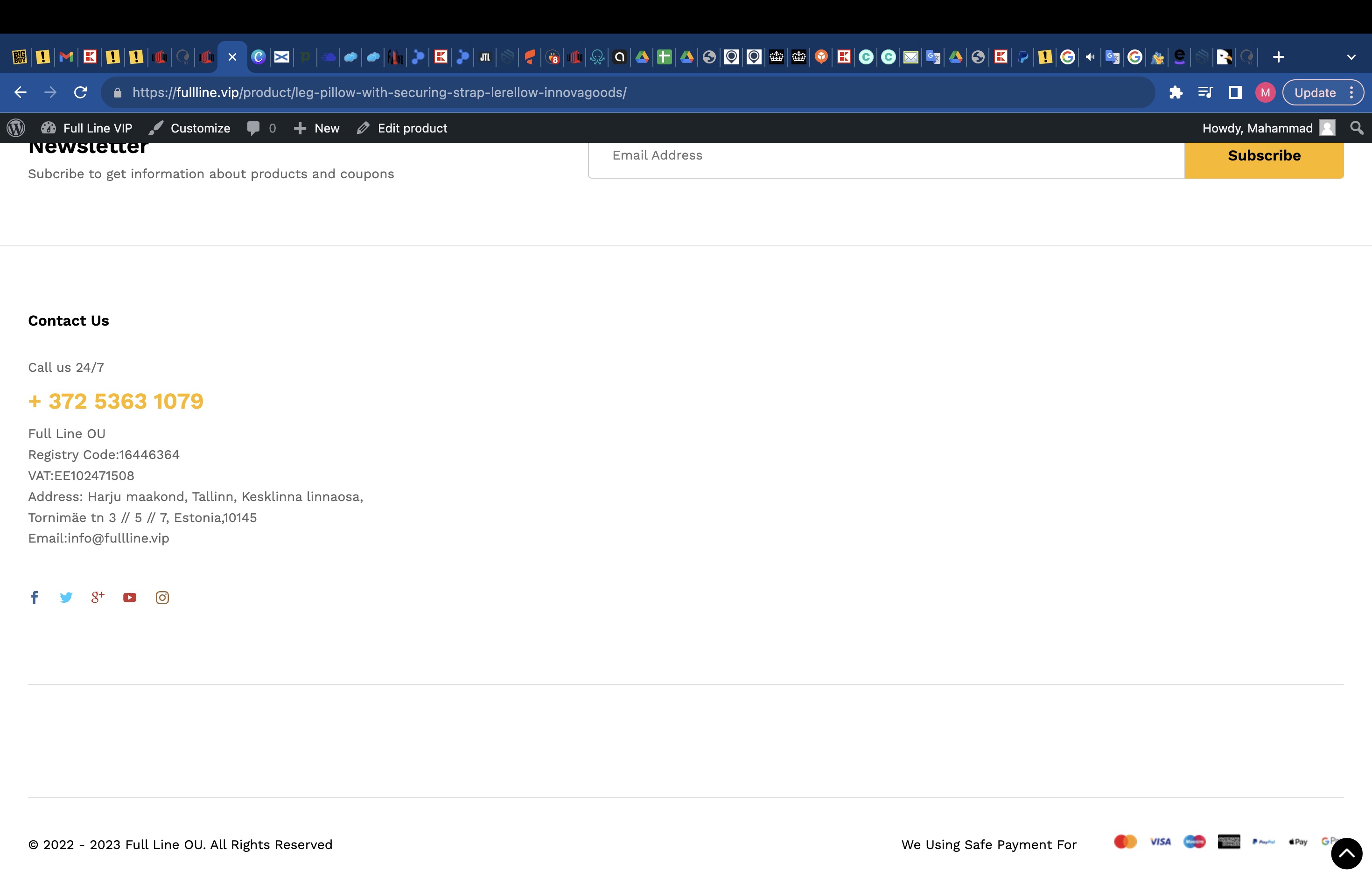Screen dimensions: 1372x892
Task: Focus the Email Address field
Action: click(x=885, y=155)
